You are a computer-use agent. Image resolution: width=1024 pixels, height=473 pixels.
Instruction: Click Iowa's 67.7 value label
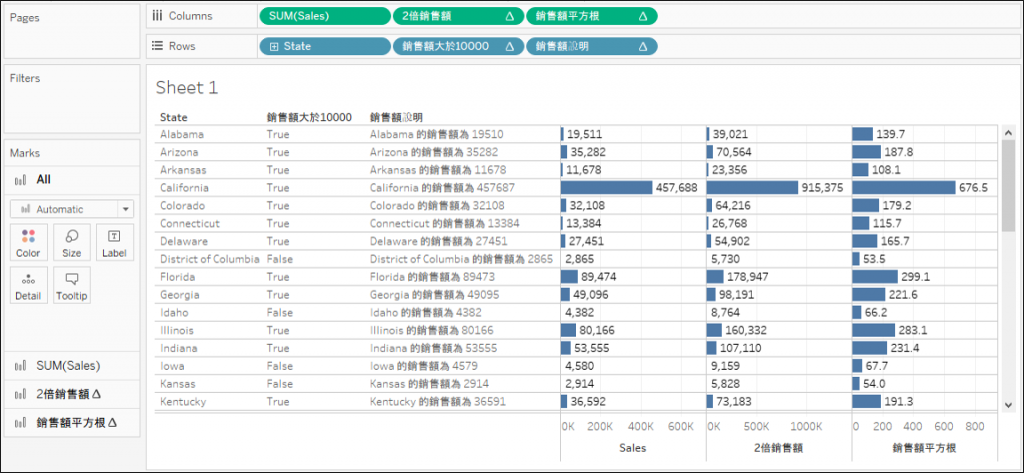pyautogui.click(x=874, y=366)
